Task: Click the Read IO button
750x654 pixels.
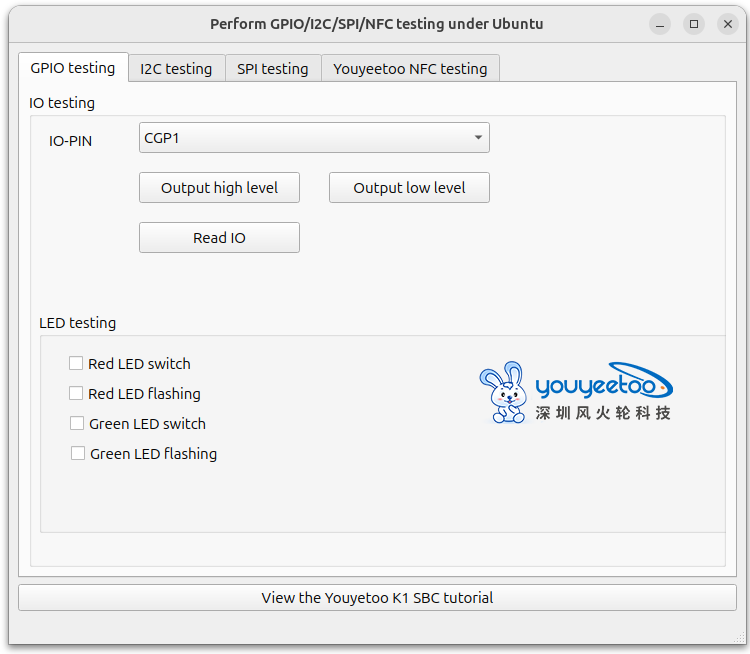Action: 219,238
